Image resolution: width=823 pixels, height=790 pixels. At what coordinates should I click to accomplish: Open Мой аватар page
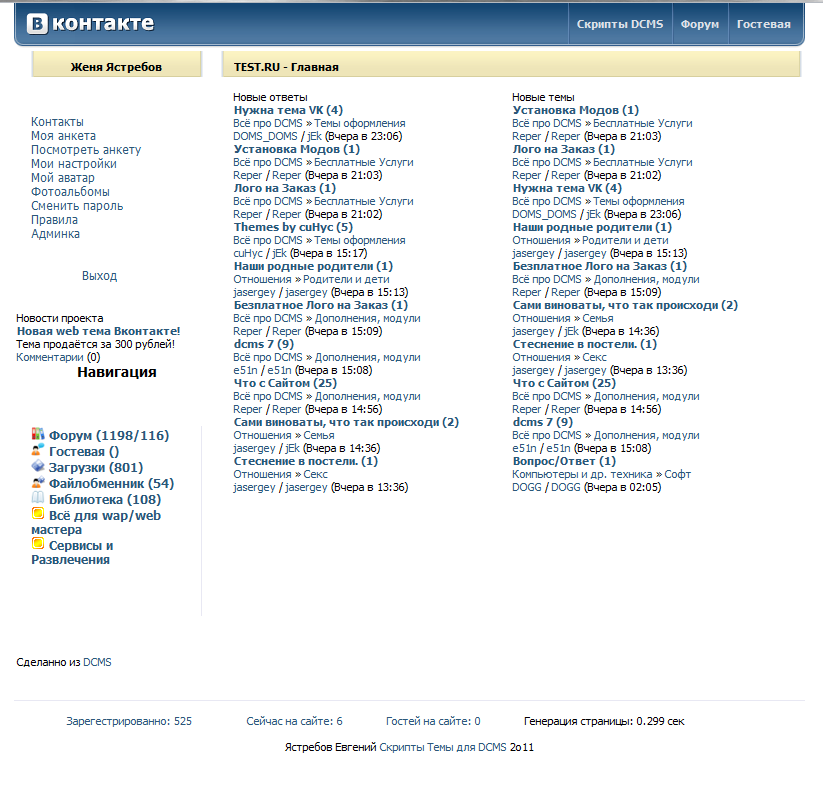pyautogui.click(x=63, y=178)
